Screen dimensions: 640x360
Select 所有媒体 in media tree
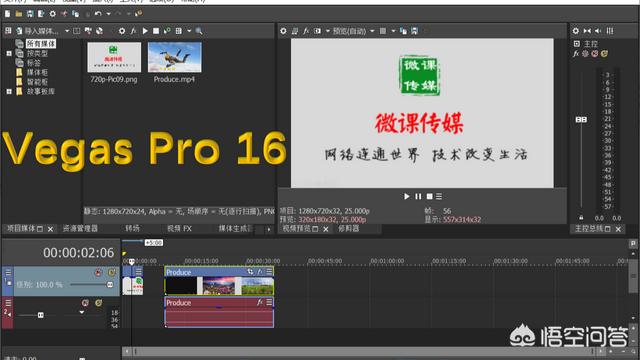click(x=41, y=44)
